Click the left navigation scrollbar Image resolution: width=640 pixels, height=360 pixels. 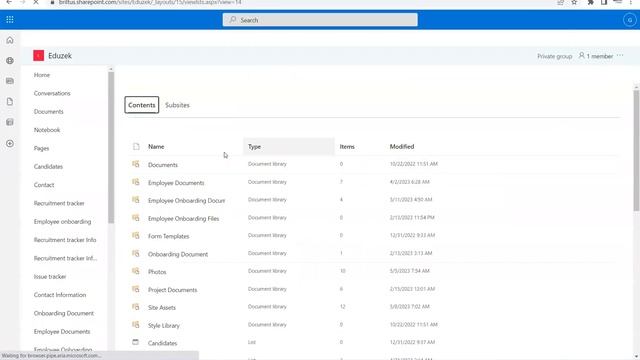(111, 147)
